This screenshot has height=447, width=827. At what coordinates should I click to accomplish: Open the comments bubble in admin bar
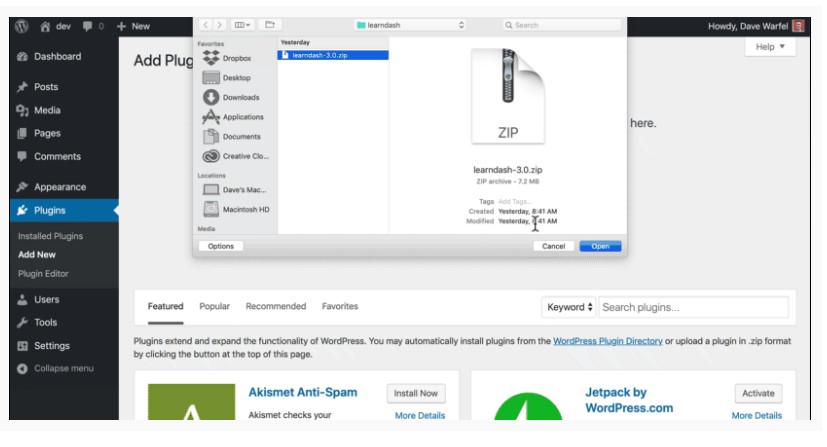coord(87,26)
